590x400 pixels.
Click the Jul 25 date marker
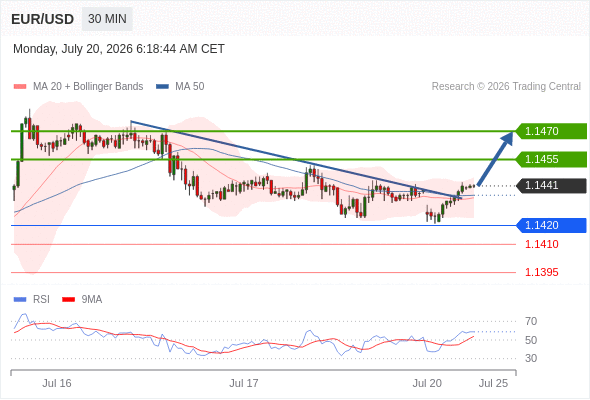[493, 383]
